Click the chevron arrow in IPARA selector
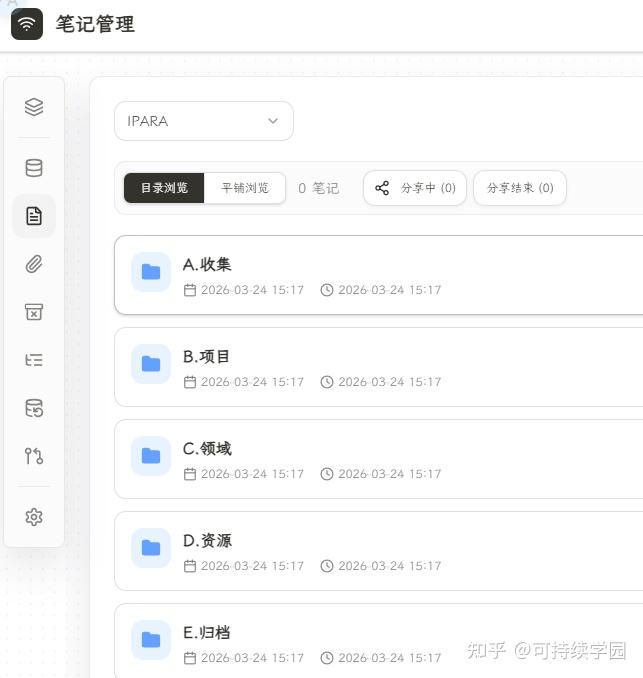643x678 pixels. (x=273, y=121)
